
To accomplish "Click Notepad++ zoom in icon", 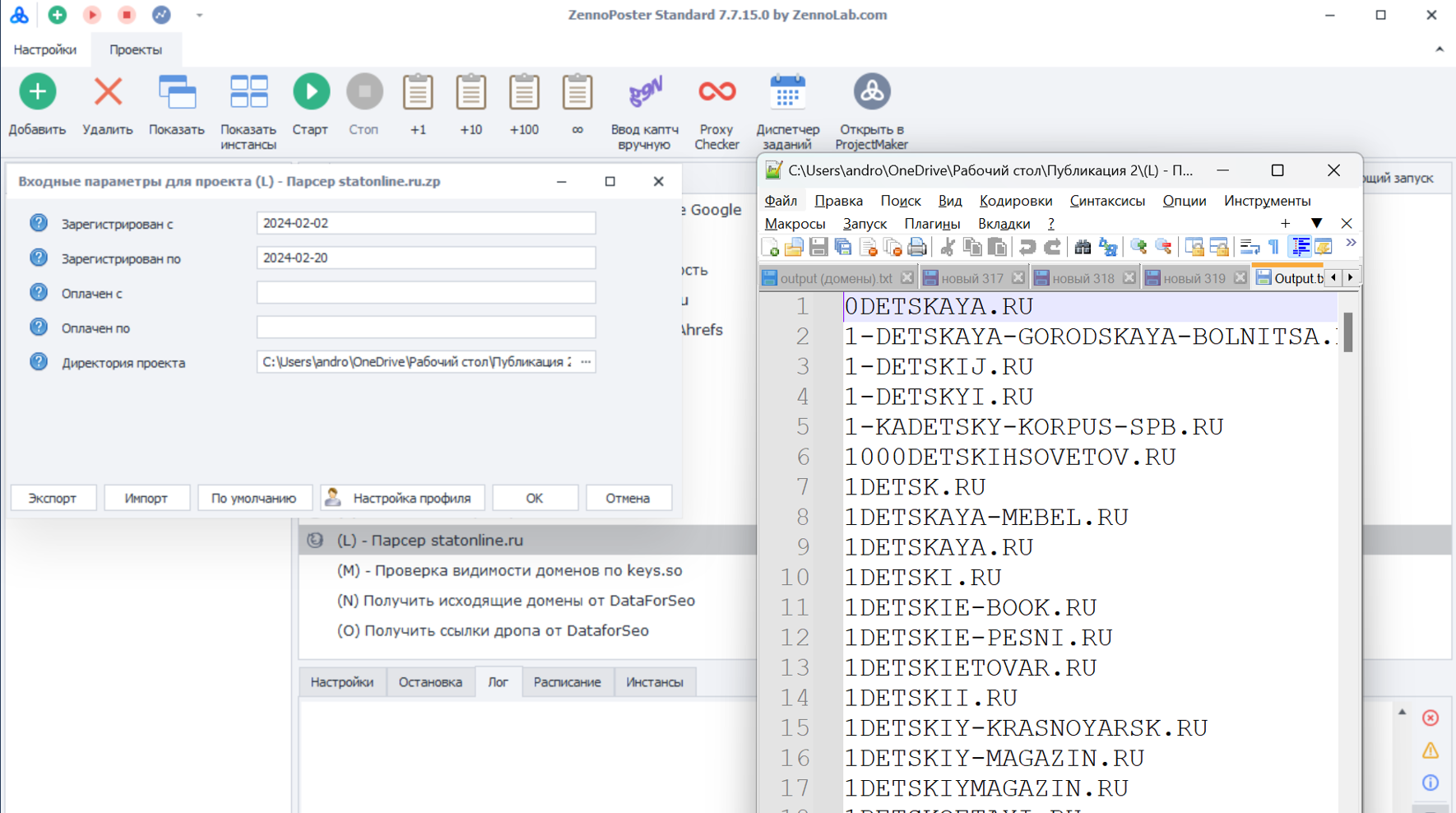I will tap(1138, 247).
